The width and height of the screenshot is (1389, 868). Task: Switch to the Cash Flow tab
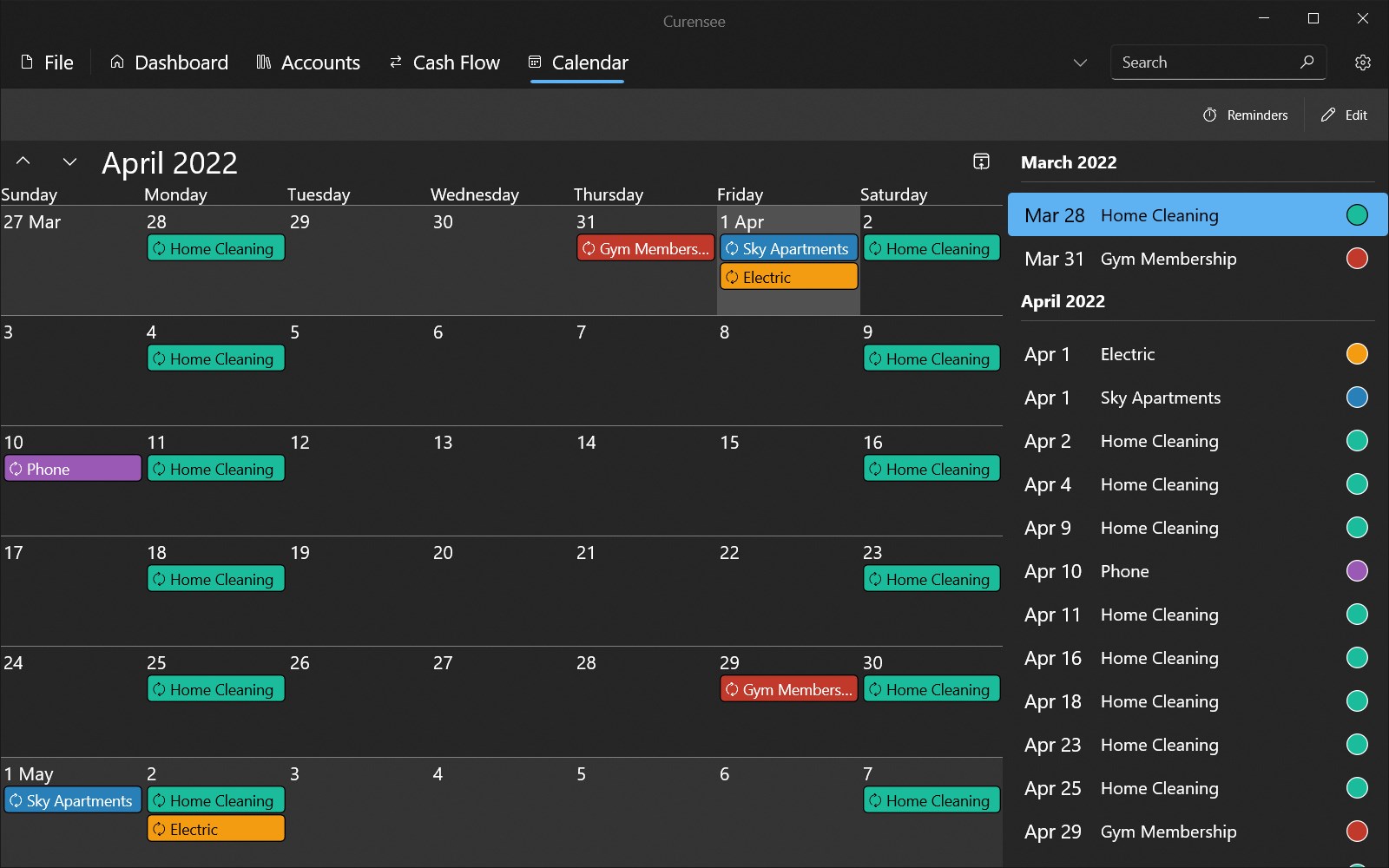coord(444,62)
